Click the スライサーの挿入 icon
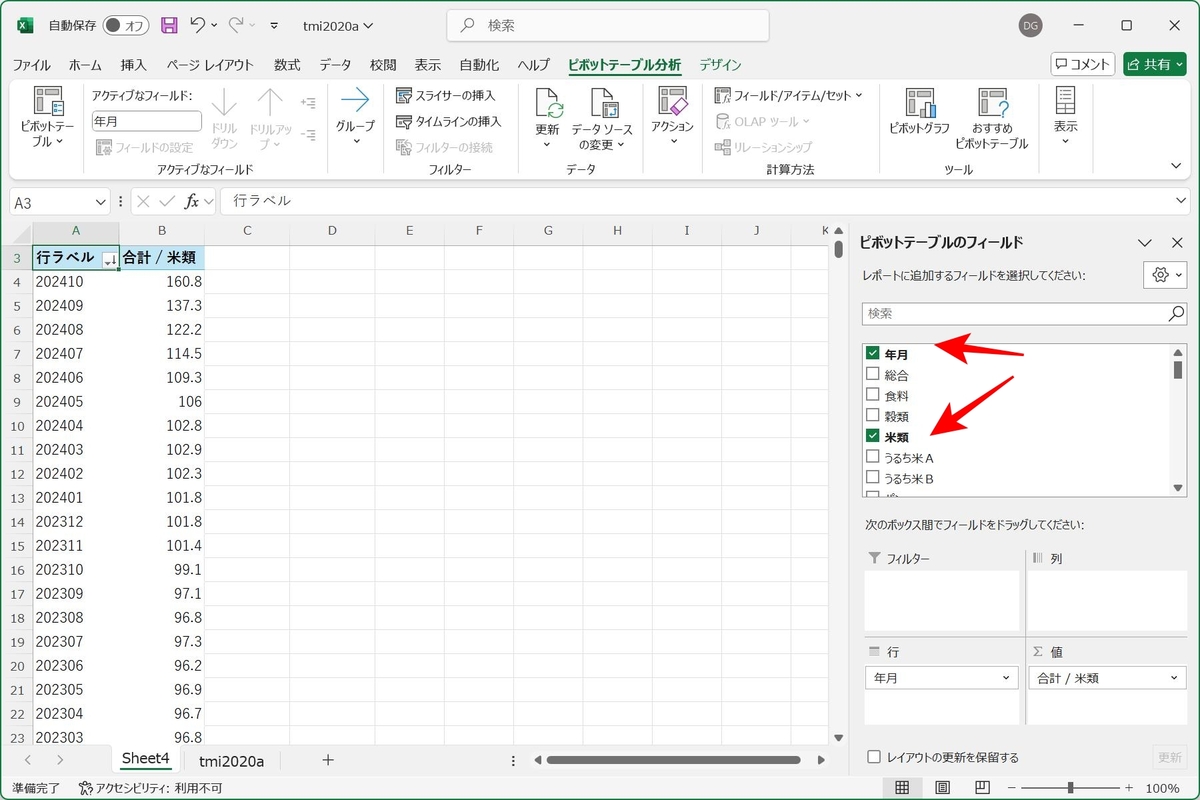This screenshot has height=800, width=1200. [404, 96]
